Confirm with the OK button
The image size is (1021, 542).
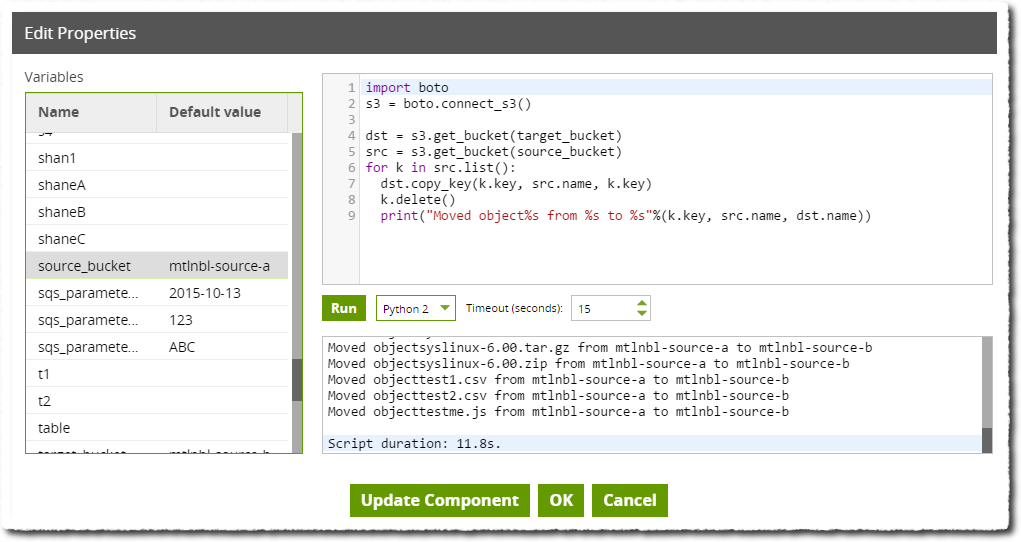[561, 501]
